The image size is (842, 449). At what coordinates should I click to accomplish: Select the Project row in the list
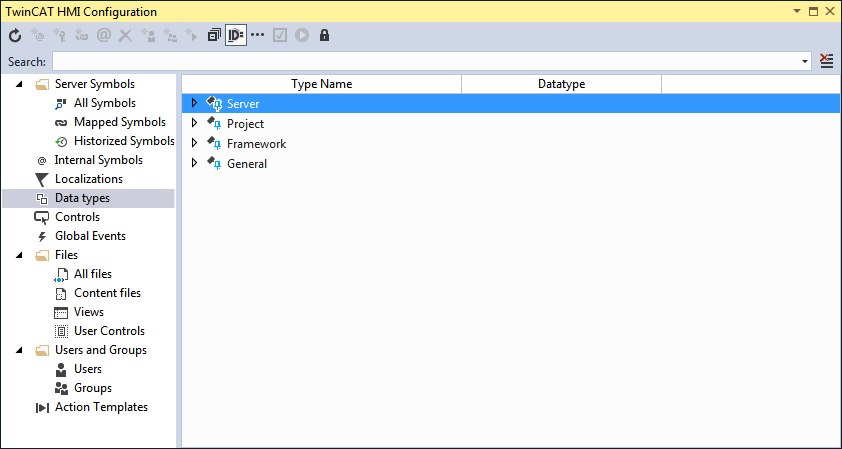coord(511,124)
